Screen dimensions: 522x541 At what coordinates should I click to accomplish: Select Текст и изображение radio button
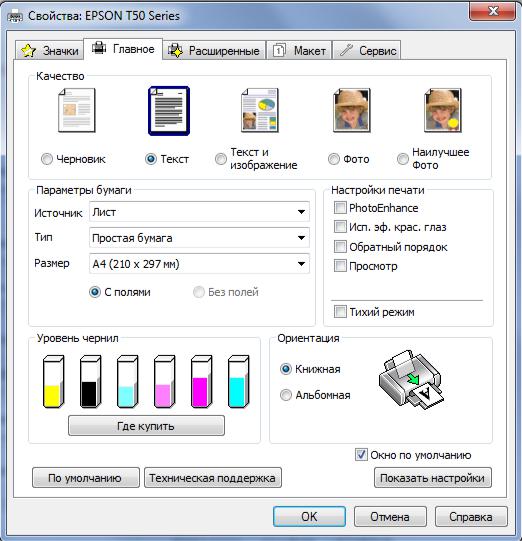221,159
